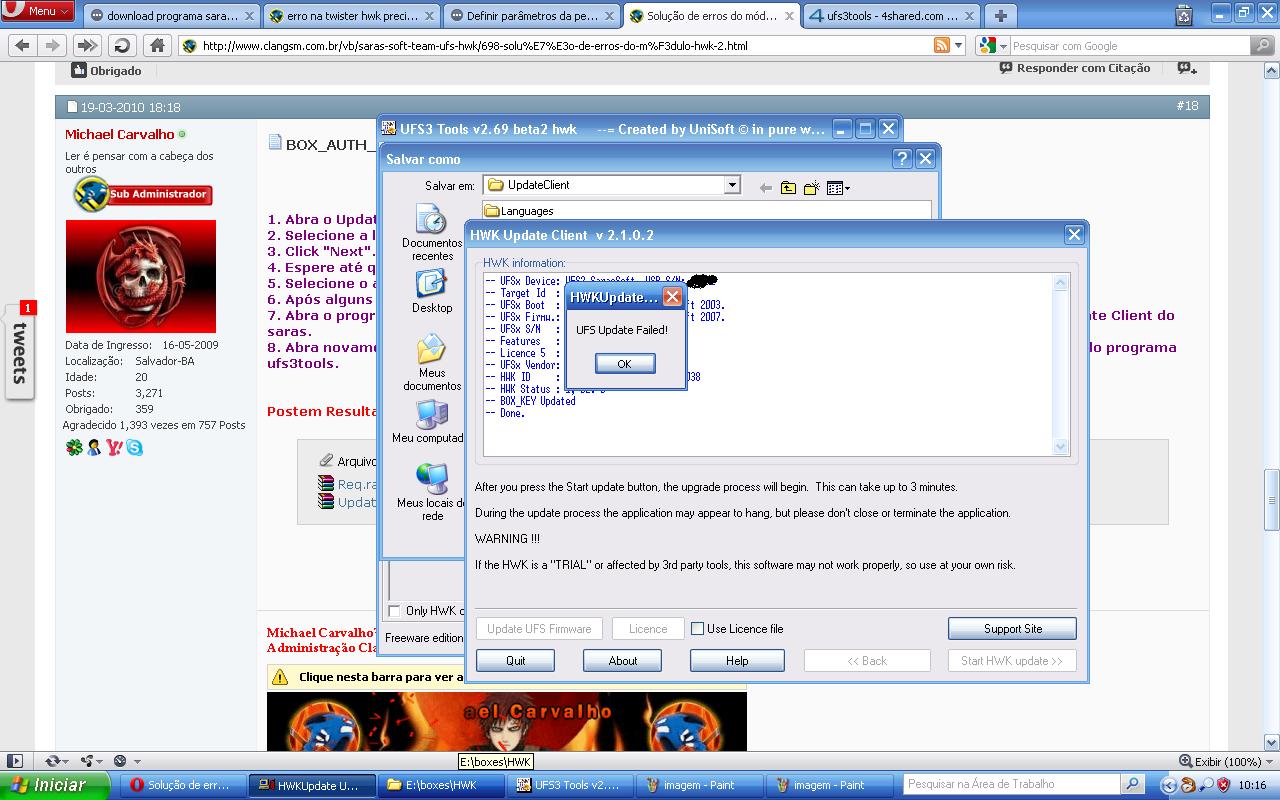Go back to the previous folder in Salvar como
The height and width of the screenshot is (800, 1280).
766,188
